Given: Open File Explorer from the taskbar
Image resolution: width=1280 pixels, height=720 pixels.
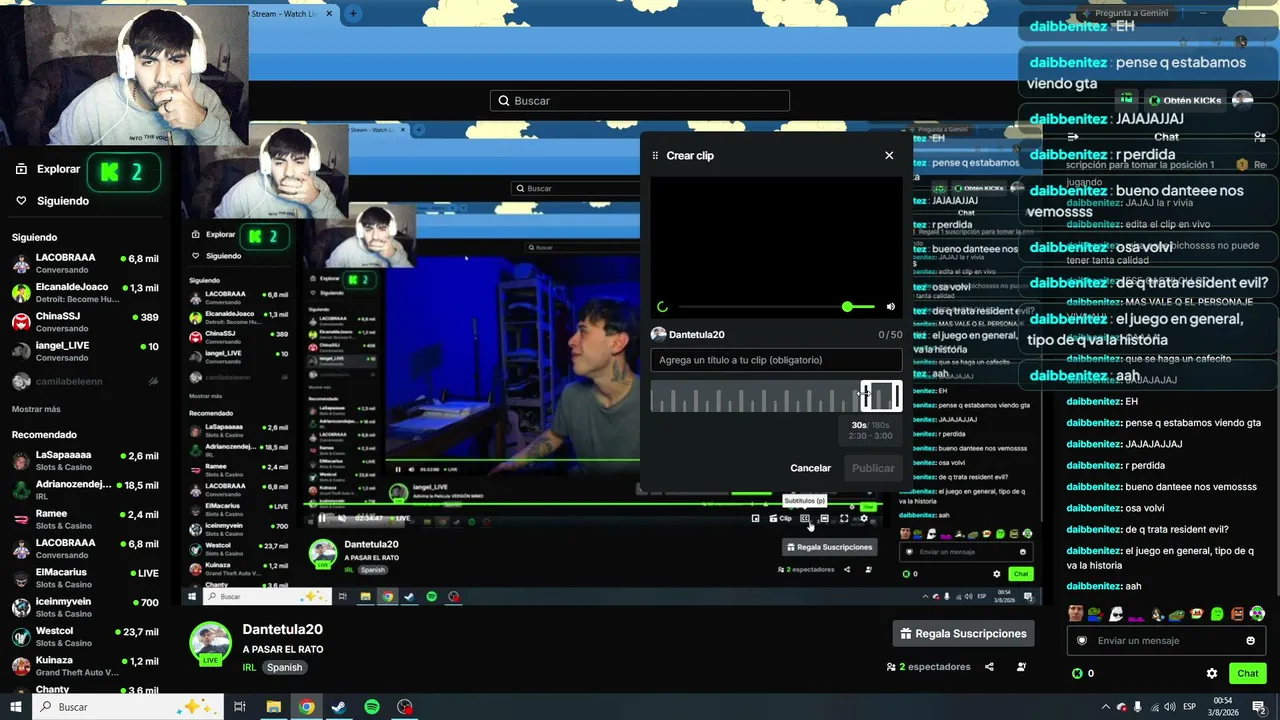Looking at the screenshot, I should (273, 707).
